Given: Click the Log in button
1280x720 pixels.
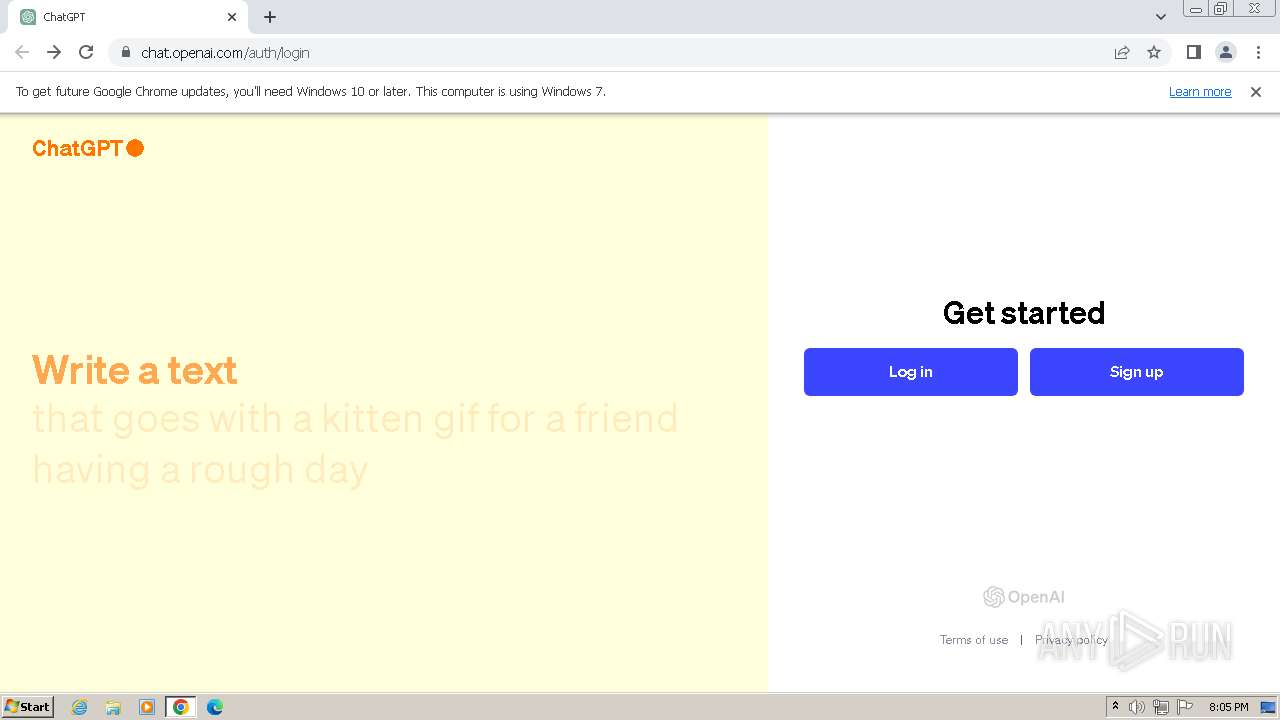Looking at the screenshot, I should pyautogui.click(x=910, y=372).
